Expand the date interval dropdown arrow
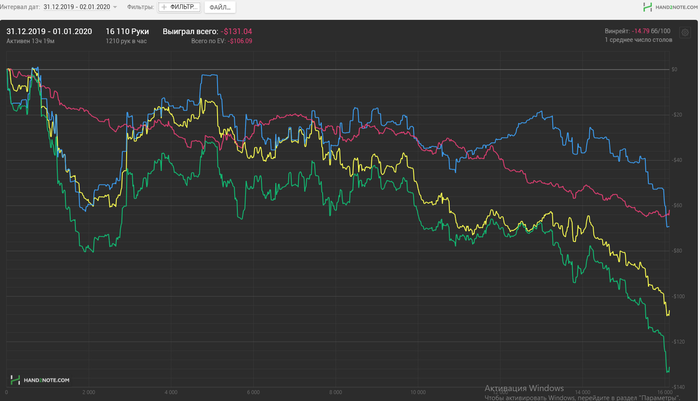Viewport: 700px width, 401px height. point(116,7)
